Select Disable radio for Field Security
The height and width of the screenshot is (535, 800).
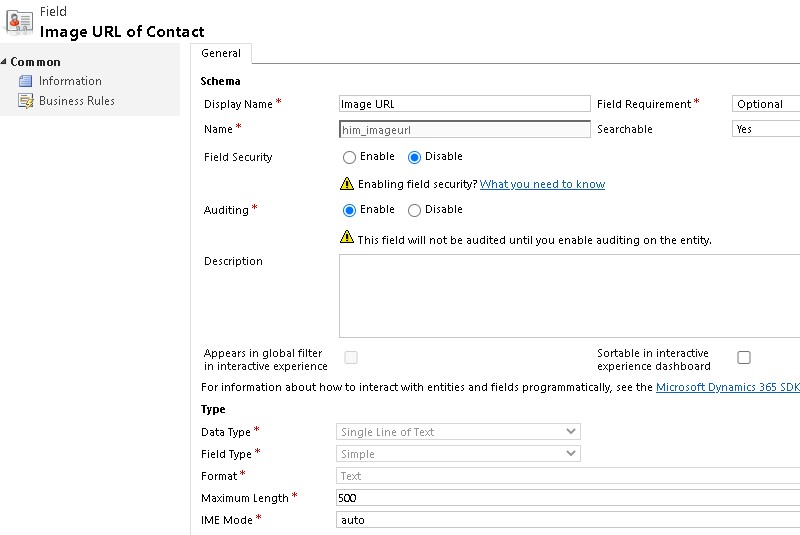414,157
